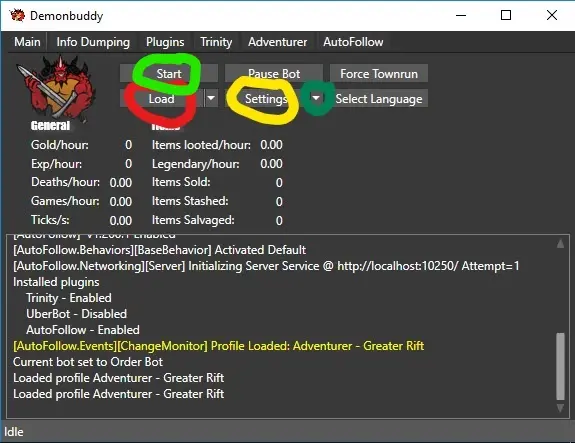
Task: Click log line 'Installed plugins'
Action: point(56,282)
